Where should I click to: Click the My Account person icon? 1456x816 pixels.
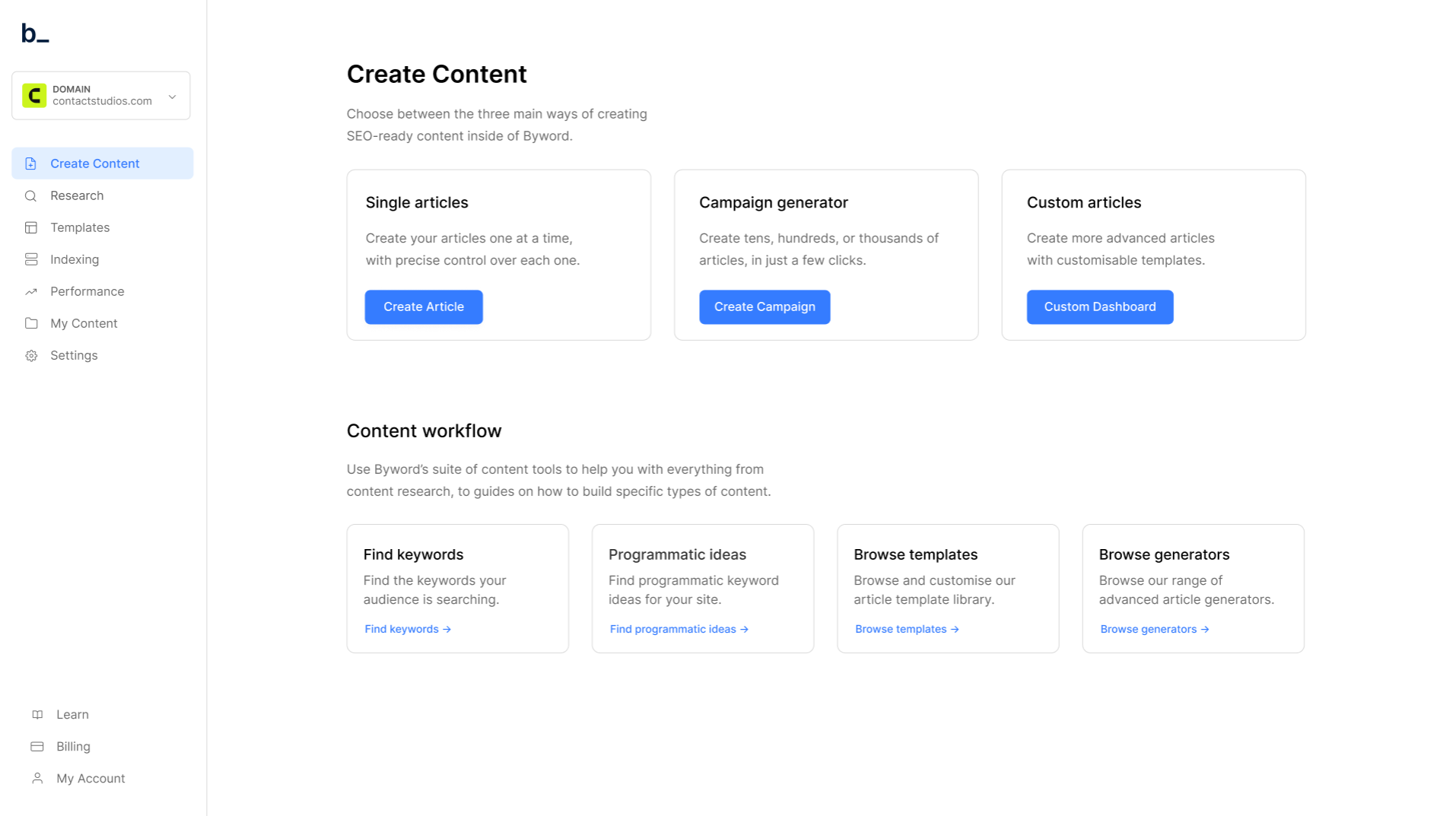37,779
